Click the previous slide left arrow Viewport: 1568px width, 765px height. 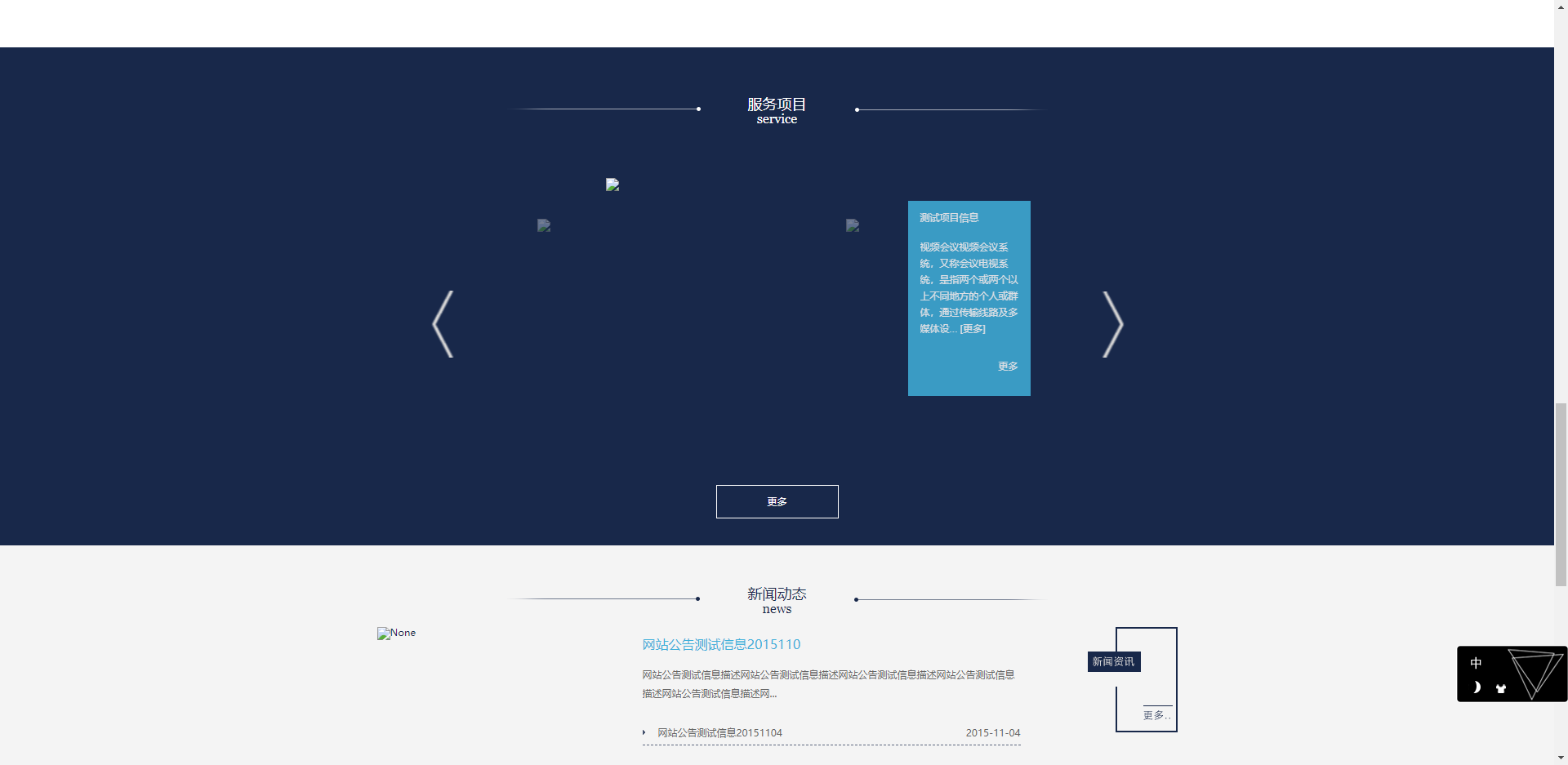click(443, 324)
